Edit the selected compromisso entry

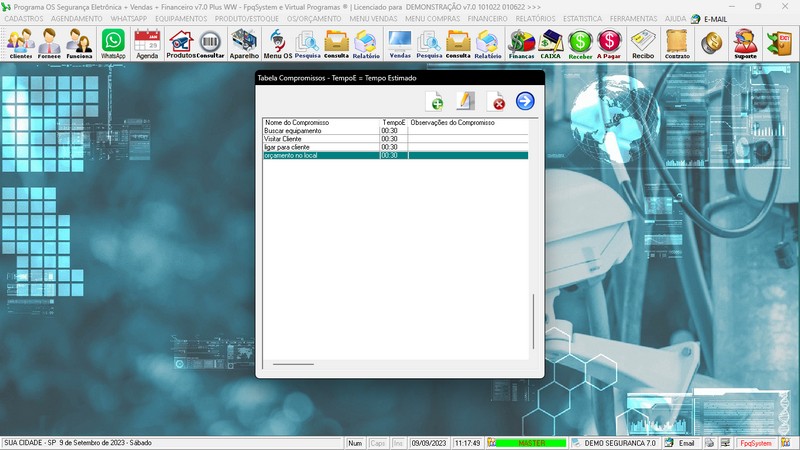pyautogui.click(x=465, y=101)
